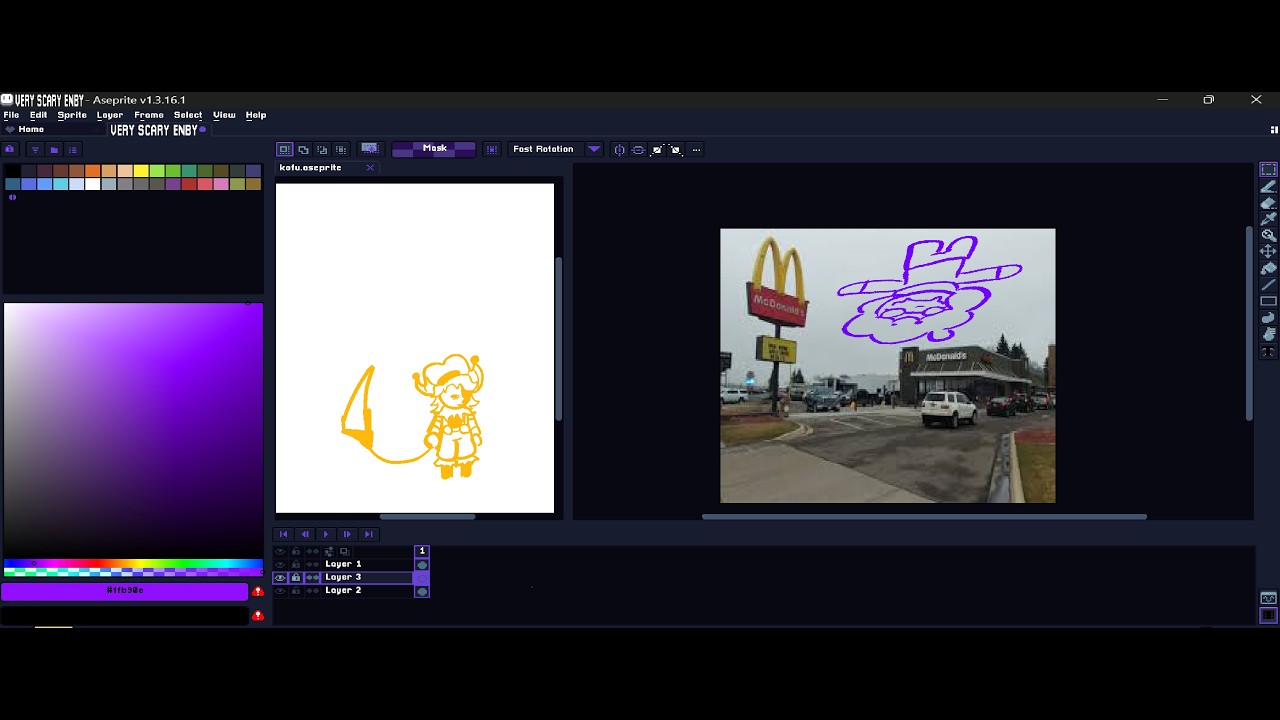This screenshot has height=720, width=1280.
Task: Click the Add to selection mode icon
Action: click(303, 149)
